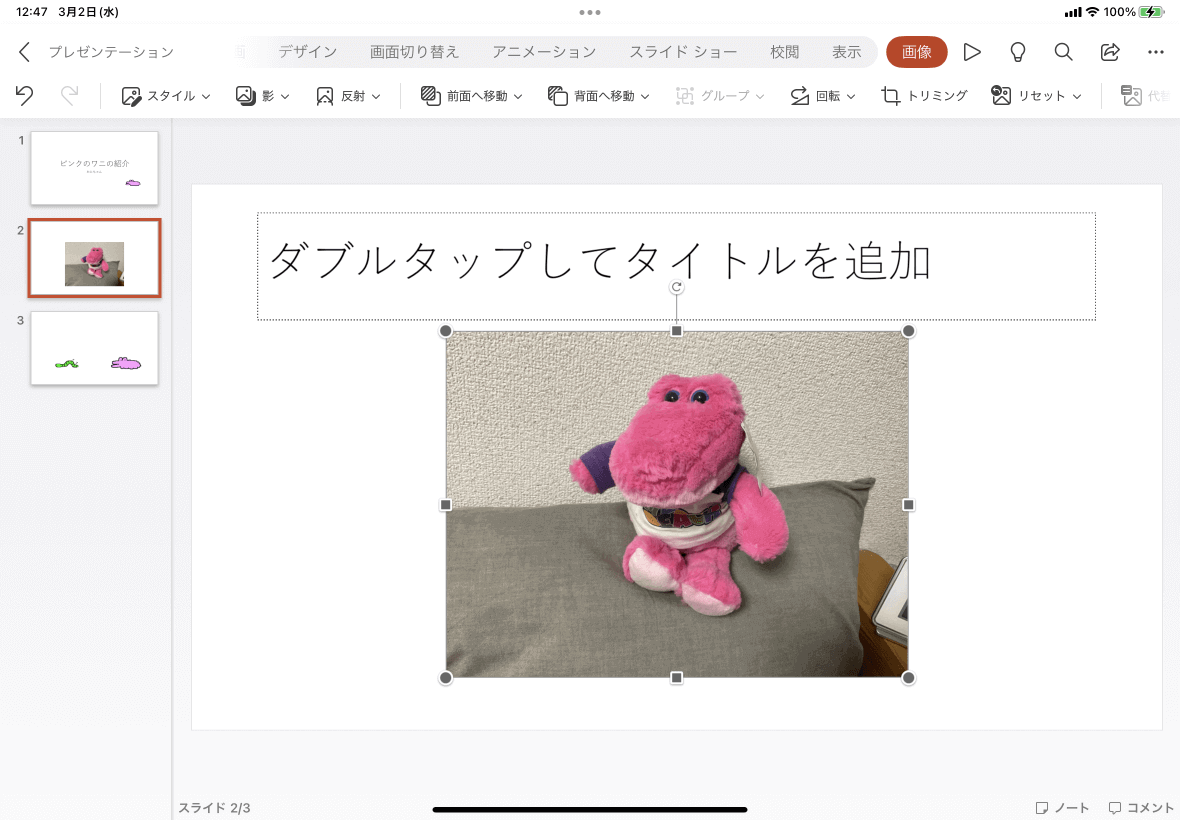1180x820 pixels.
Task: Select slide 1 thumbnail
Action: (94, 168)
